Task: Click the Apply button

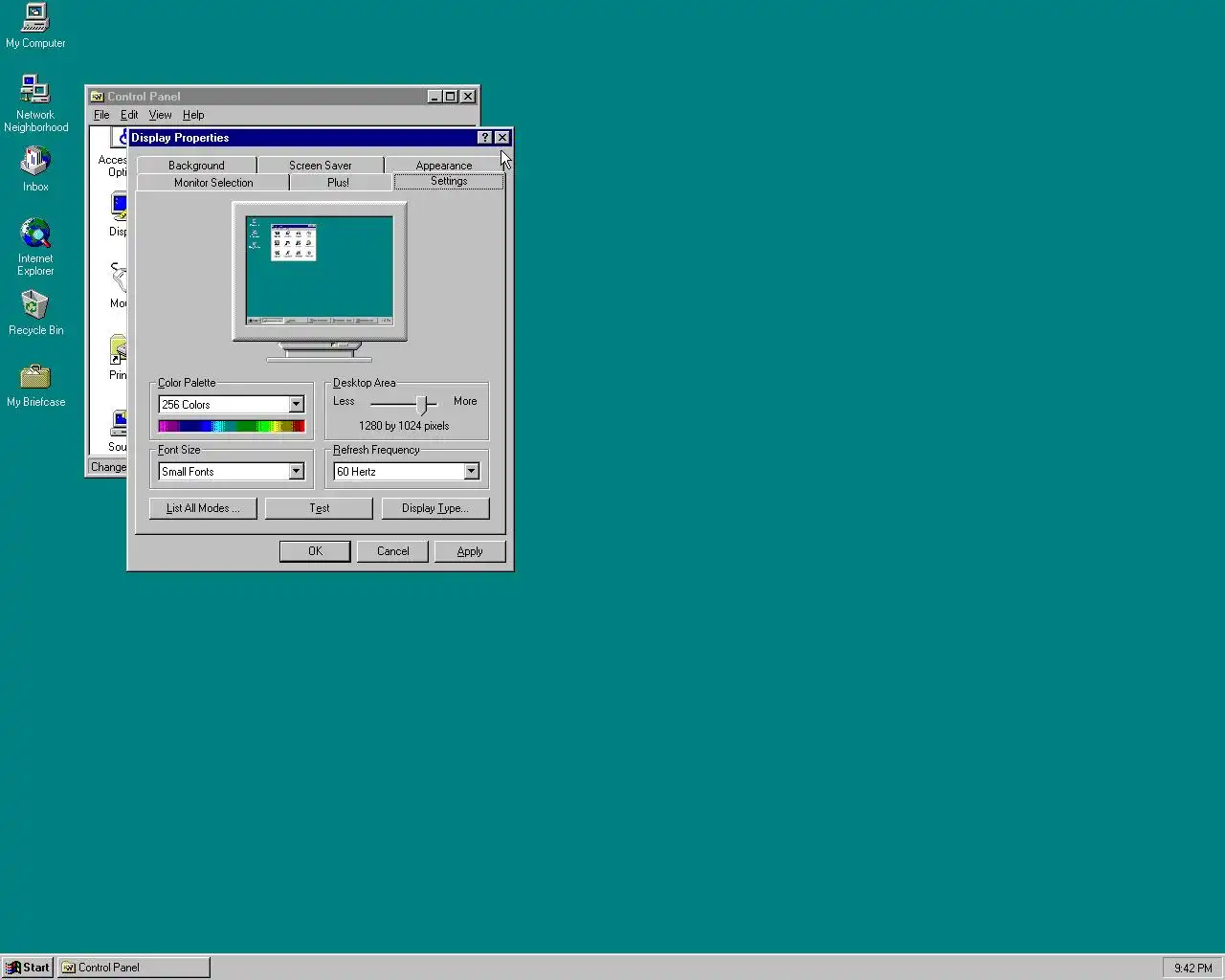Action: tap(470, 551)
